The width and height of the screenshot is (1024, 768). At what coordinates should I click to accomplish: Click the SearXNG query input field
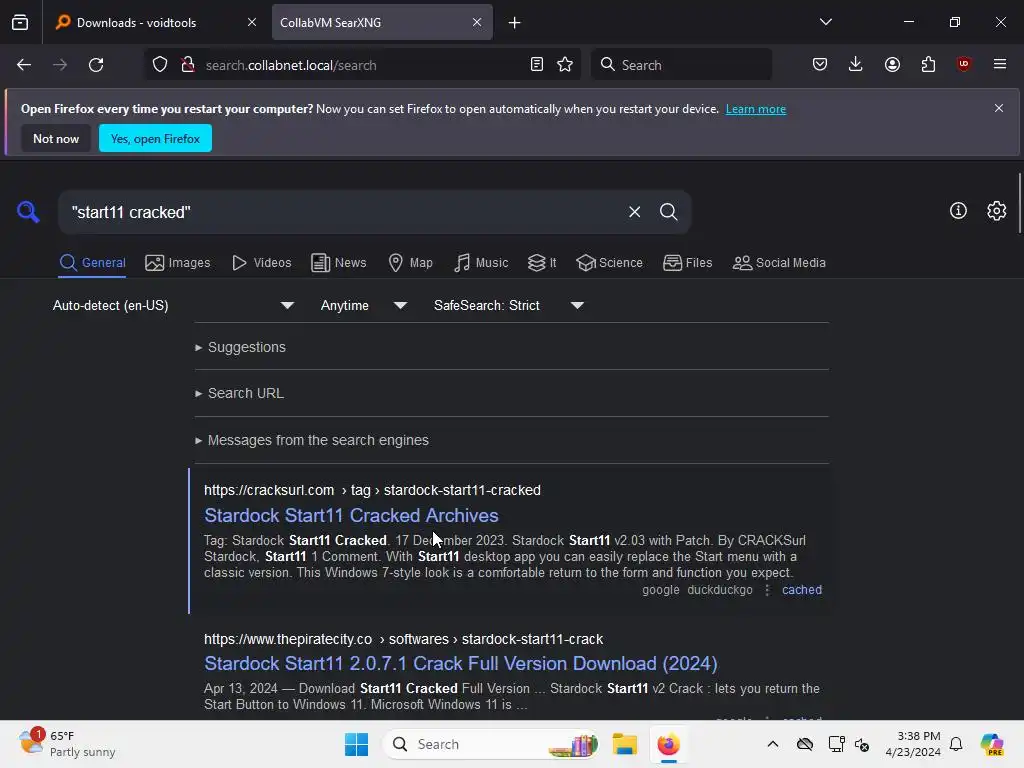click(x=345, y=212)
